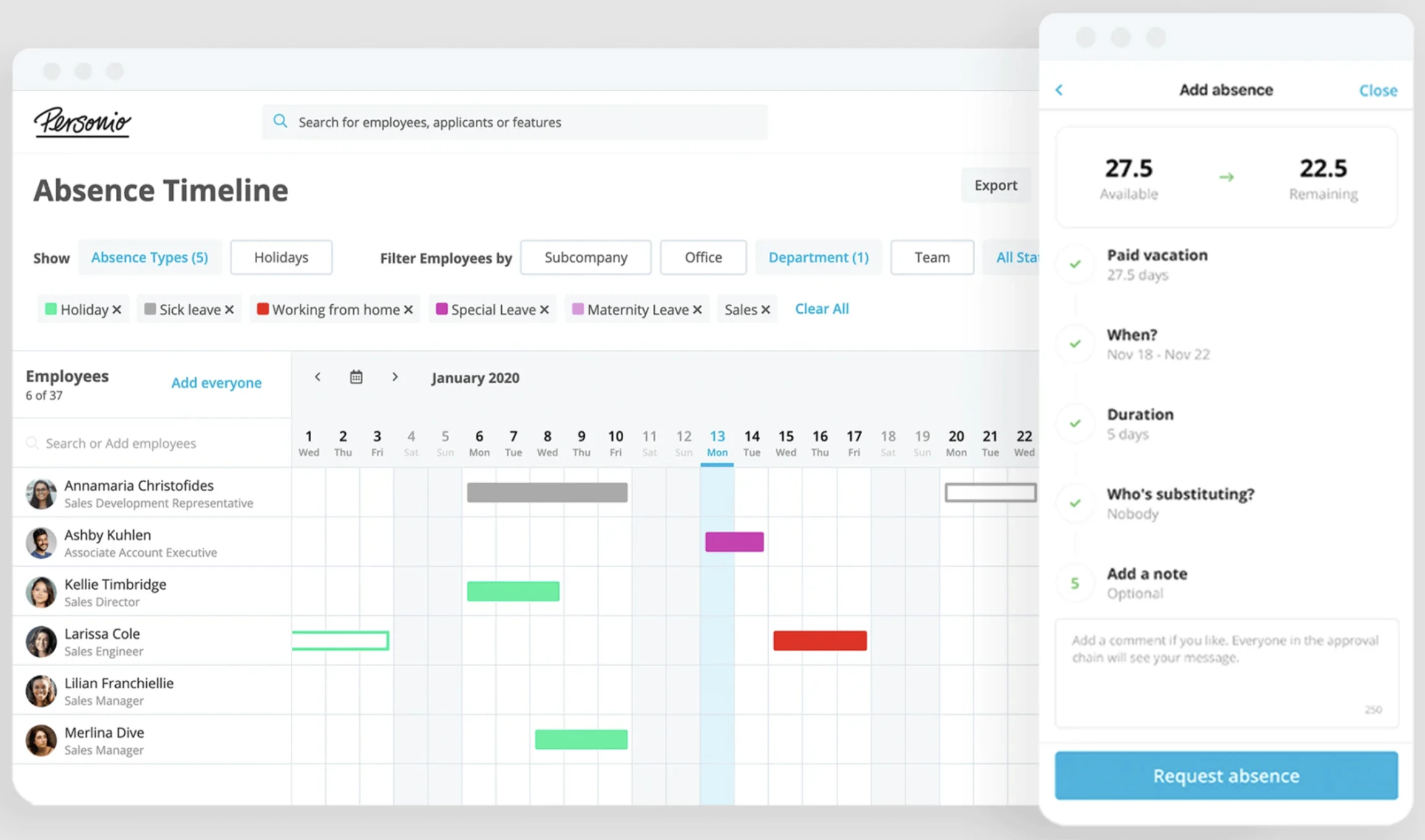Remove the Working from home filter tag
Image resolution: width=1425 pixels, height=840 pixels.
[408, 310]
